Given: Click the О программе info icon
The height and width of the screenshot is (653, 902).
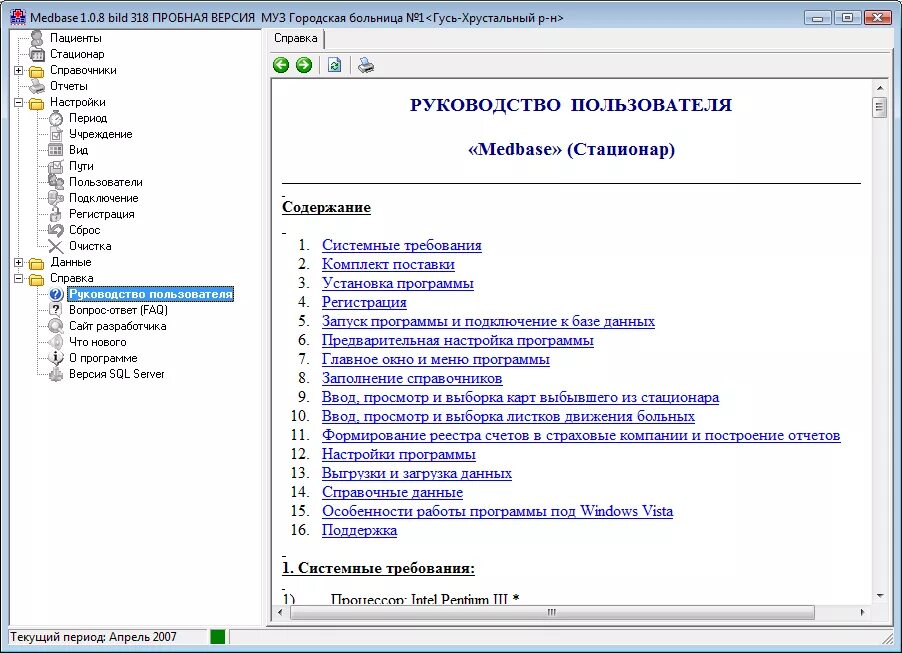Looking at the screenshot, I should 56,358.
